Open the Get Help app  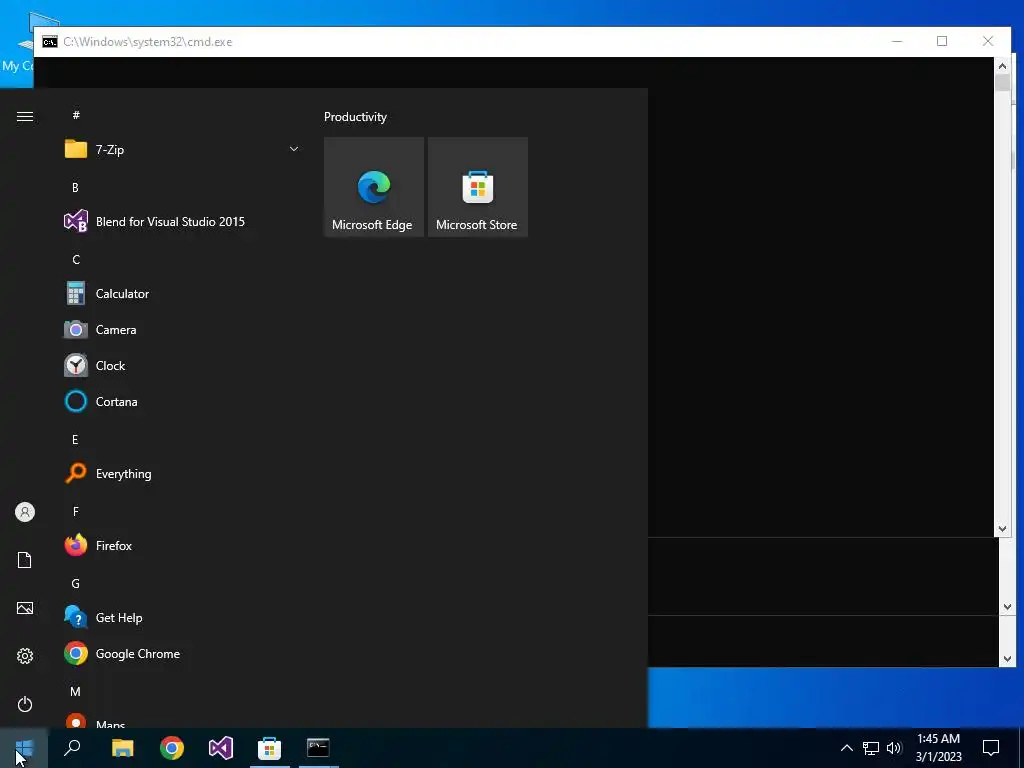(x=182, y=618)
